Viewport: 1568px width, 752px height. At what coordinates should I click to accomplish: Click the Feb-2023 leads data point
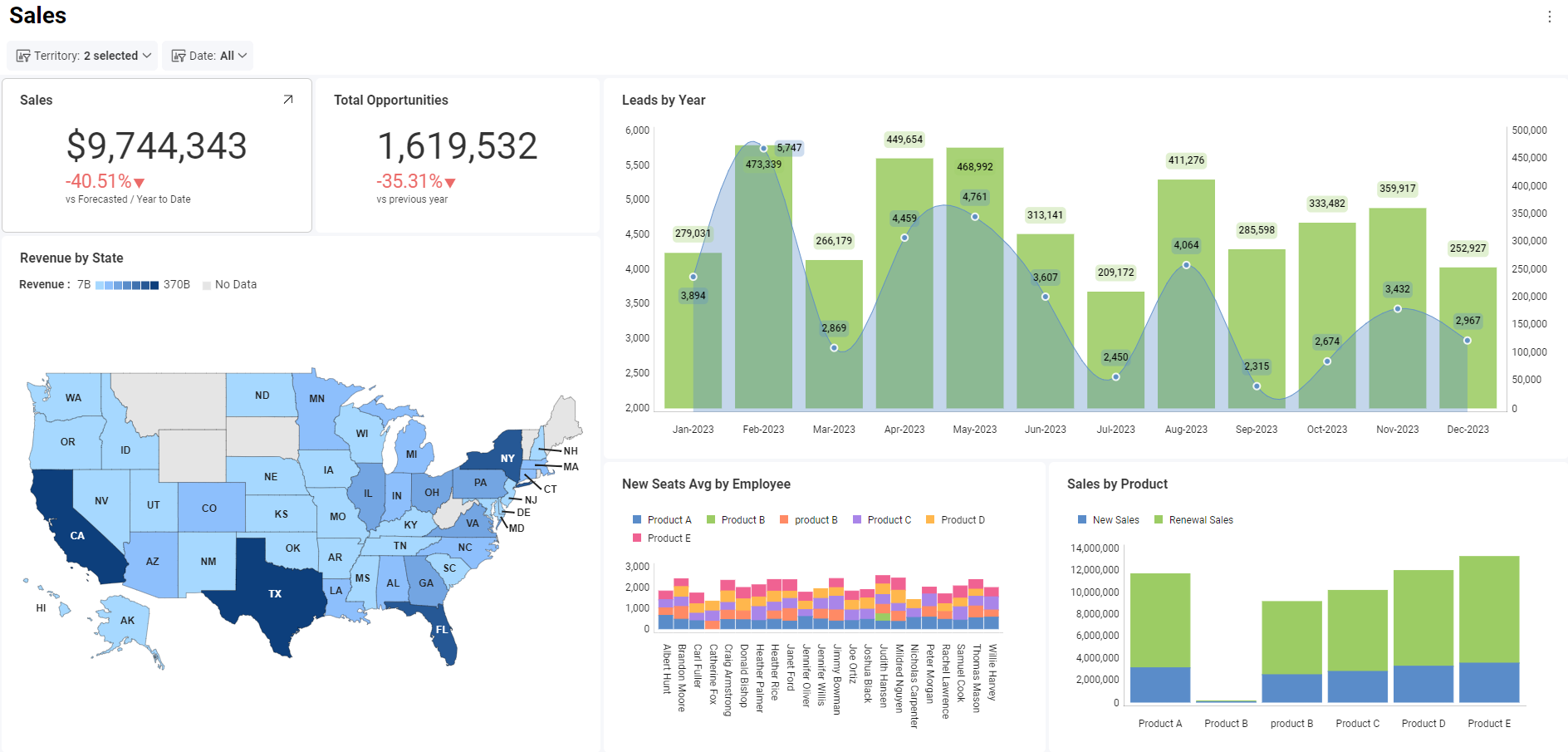tap(763, 149)
